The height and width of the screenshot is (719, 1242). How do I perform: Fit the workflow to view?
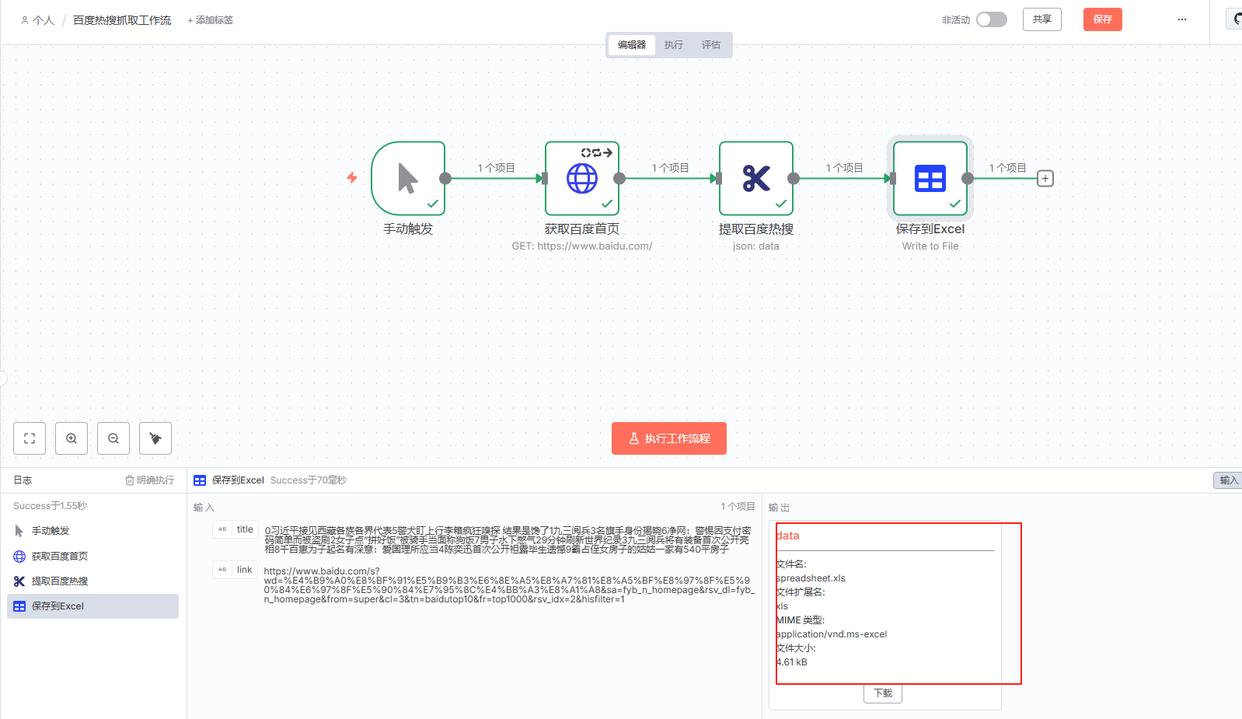(x=29, y=438)
